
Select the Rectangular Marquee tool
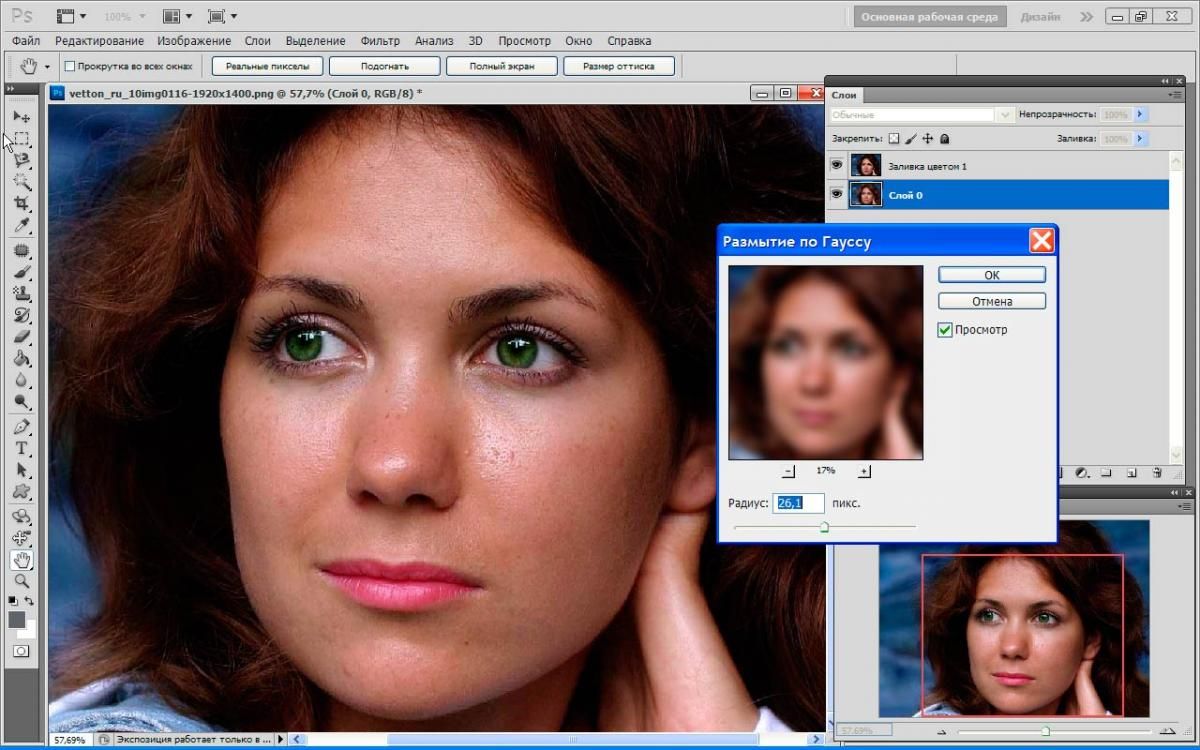click(x=21, y=138)
